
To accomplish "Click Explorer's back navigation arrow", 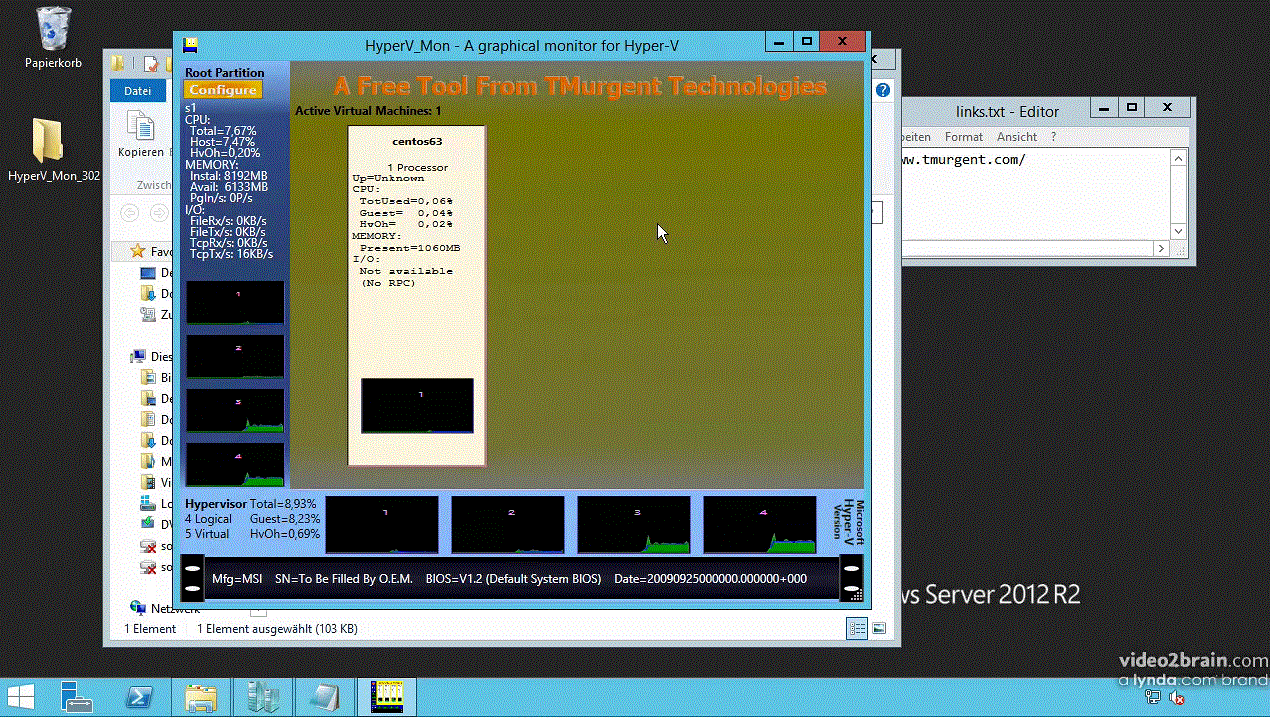I will pos(129,213).
